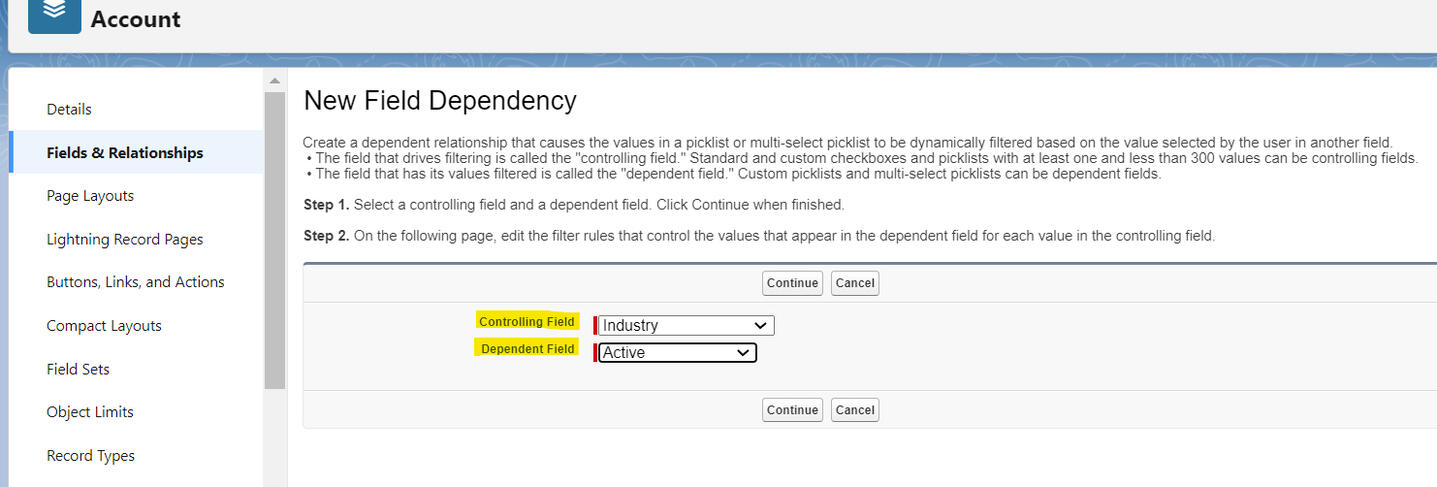
Task: Expand the Dependent Field dropdown showing Active
Action: [677, 353]
